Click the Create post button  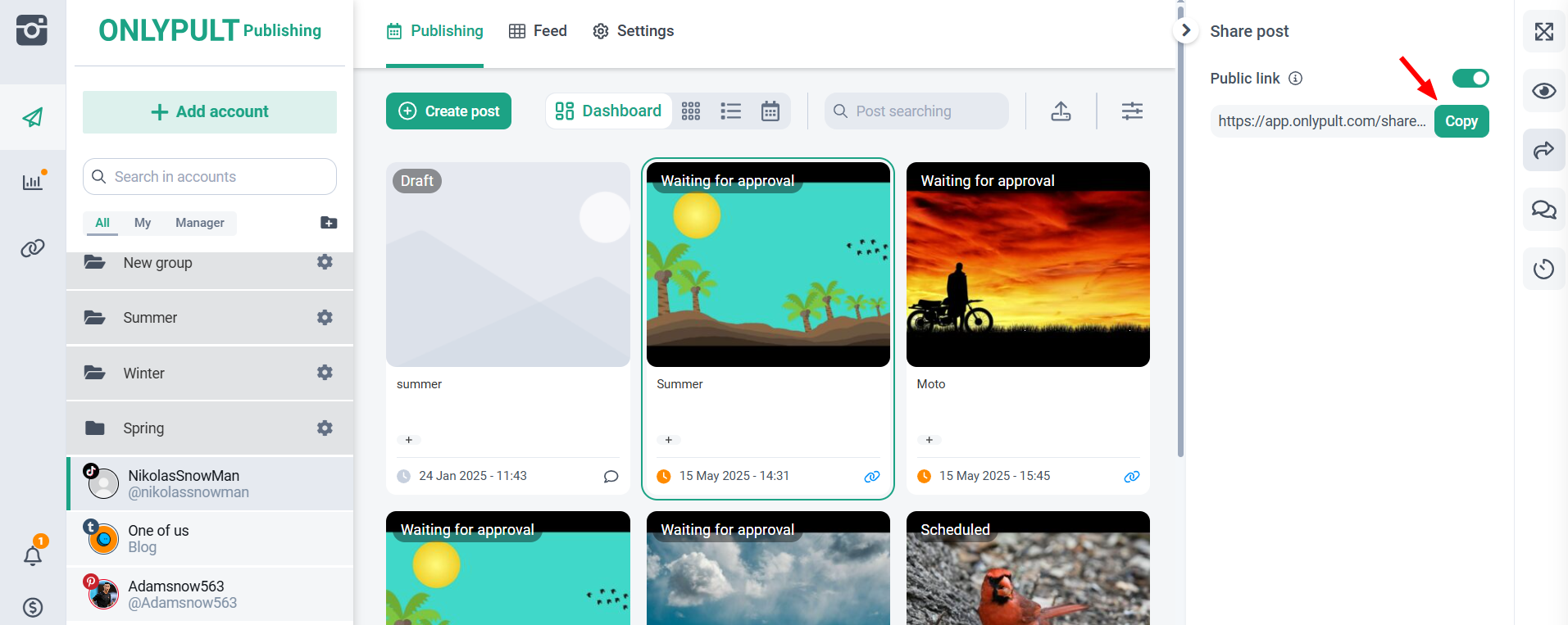pyautogui.click(x=448, y=111)
